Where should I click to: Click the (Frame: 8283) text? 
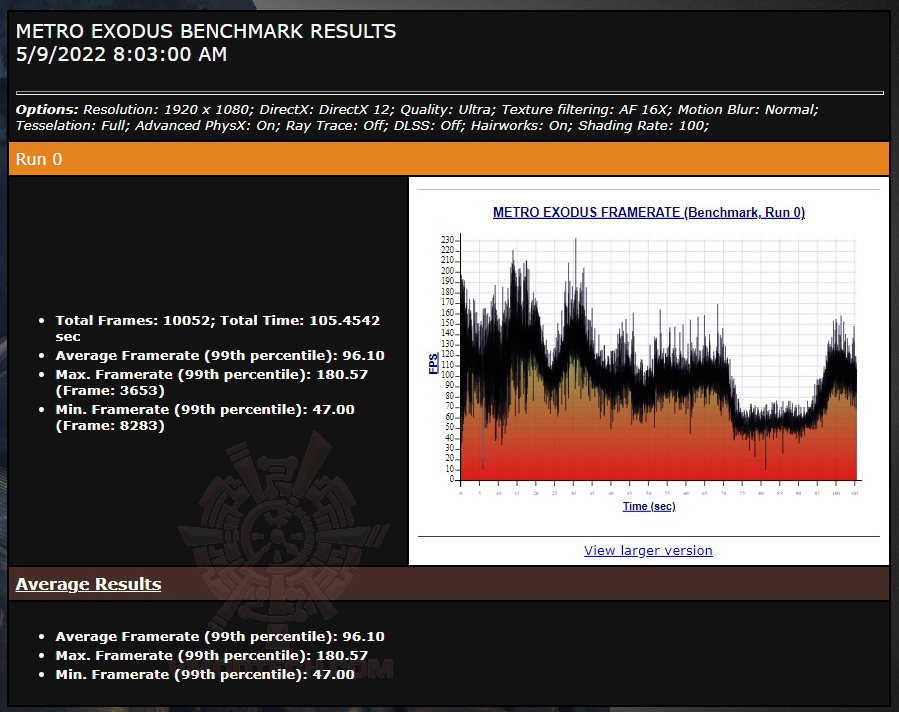coord(110,425)
